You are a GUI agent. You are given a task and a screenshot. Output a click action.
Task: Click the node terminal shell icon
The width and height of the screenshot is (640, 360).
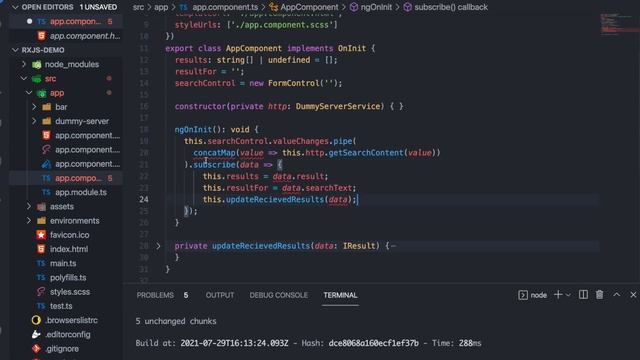pyautogui.click(x=523, y=295)
